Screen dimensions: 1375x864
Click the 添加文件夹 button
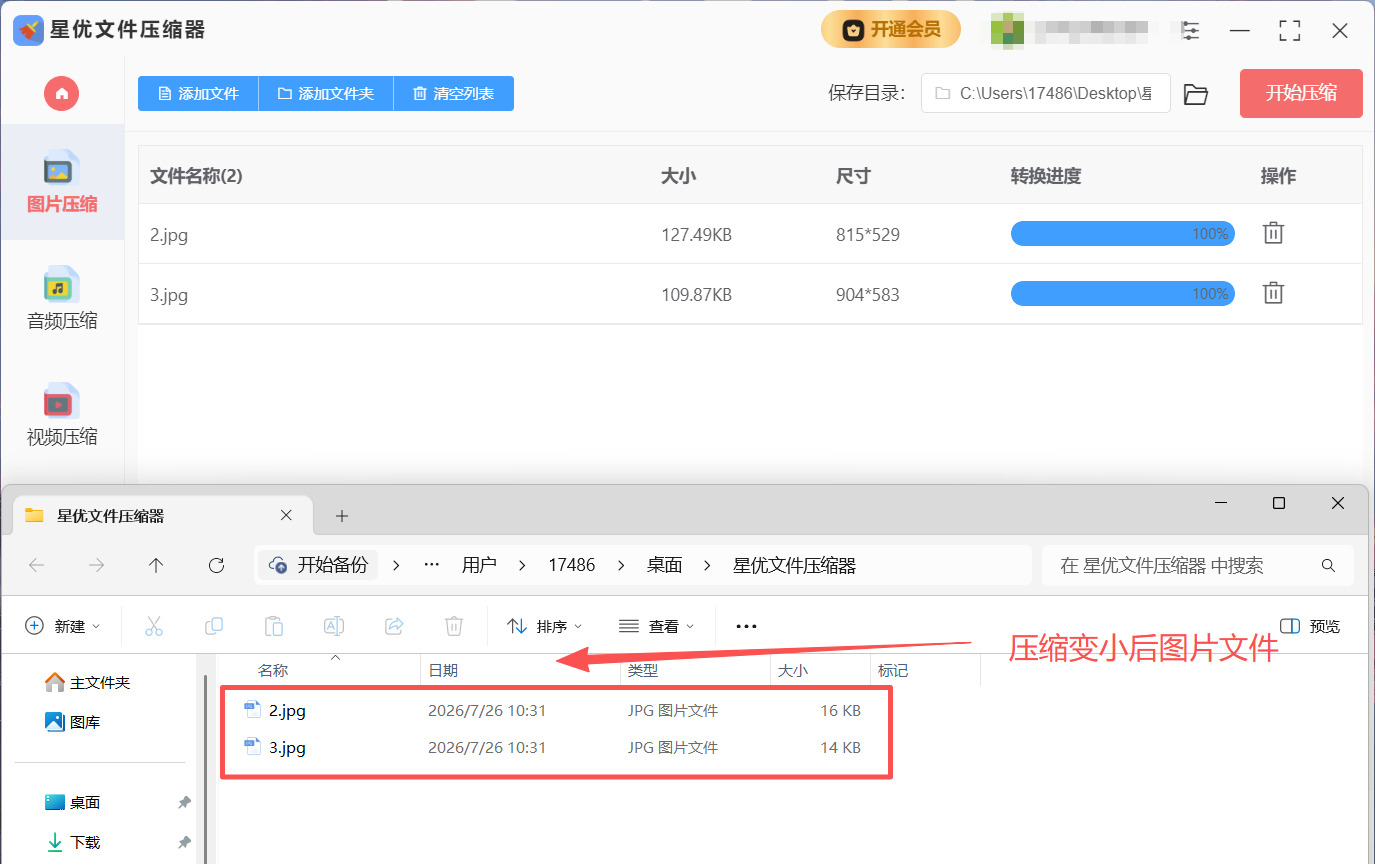point(326,93)
